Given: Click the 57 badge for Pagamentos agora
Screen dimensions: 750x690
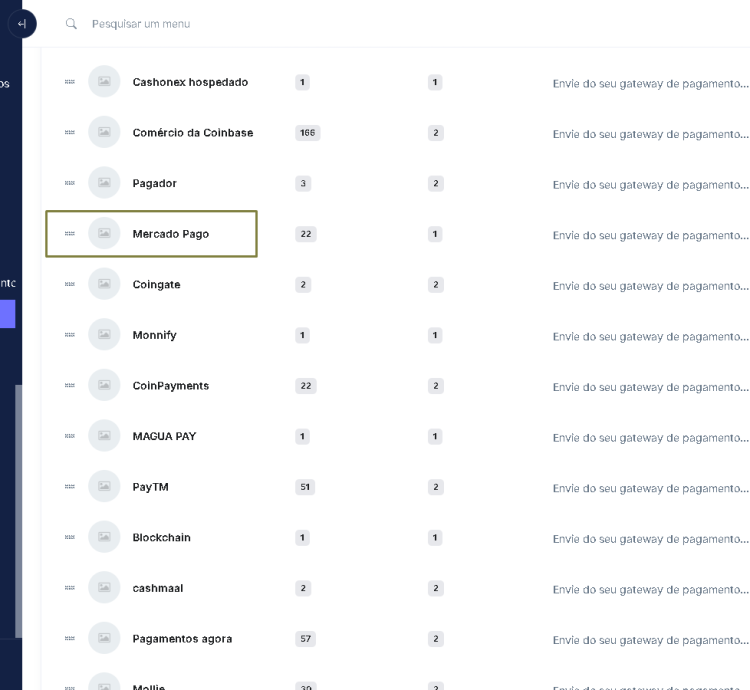Looking at the screenshot, I should coord(305,639).
